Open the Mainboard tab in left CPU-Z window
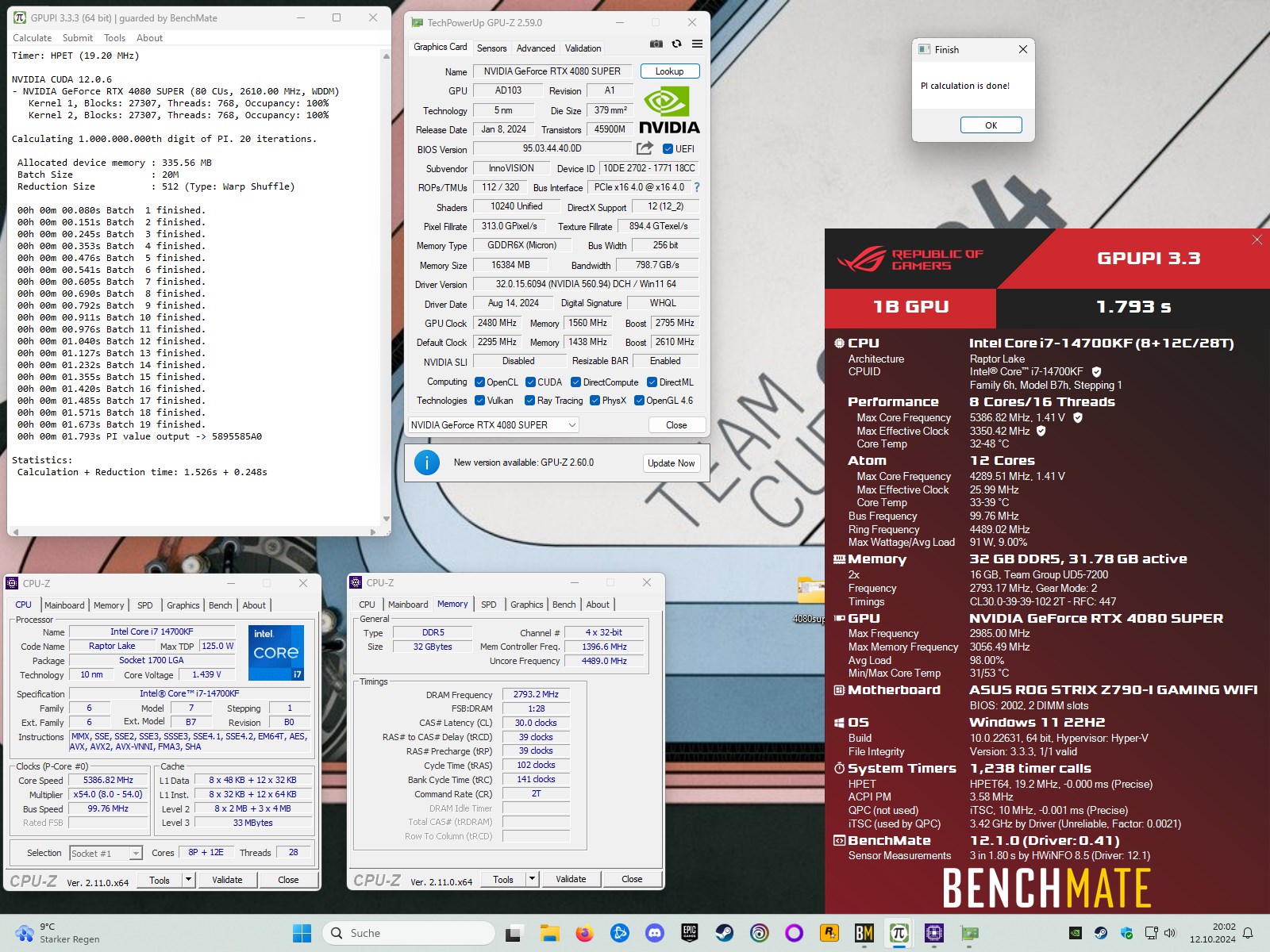Image resolution: width=1270 pixels, height=952 pixels. (x=64, y=605)
